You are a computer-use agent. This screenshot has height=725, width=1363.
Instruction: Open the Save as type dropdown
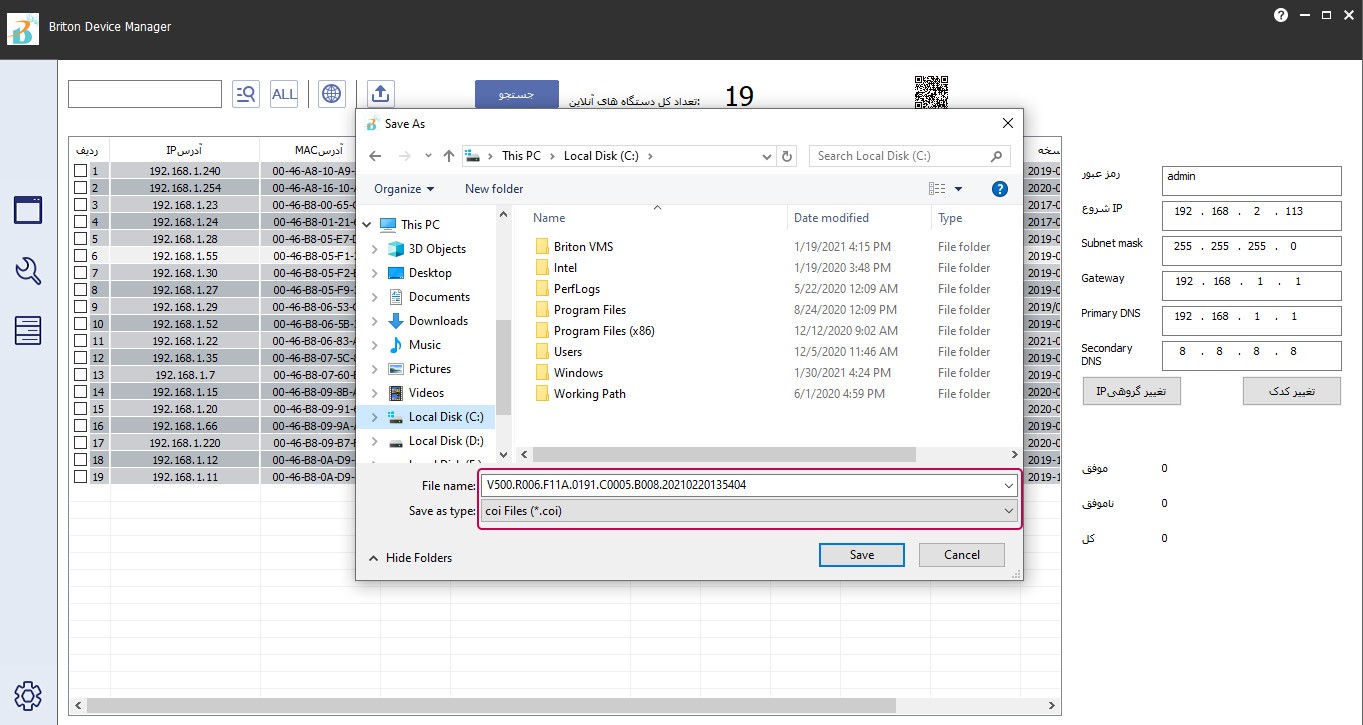click(x=748, y=511)
